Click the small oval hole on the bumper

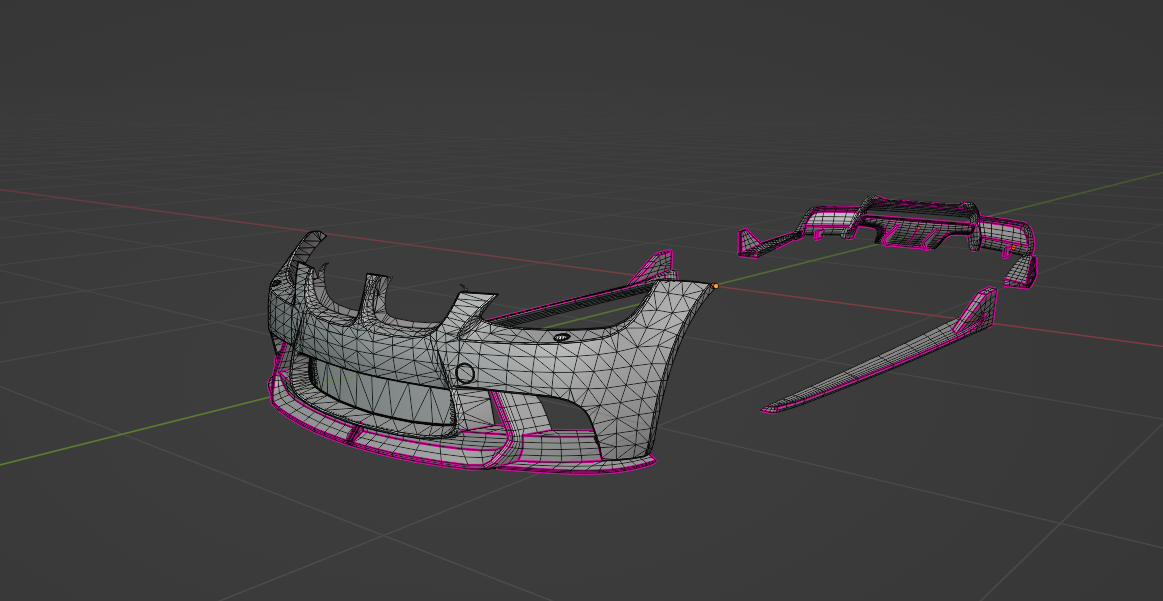pos(562,337)
